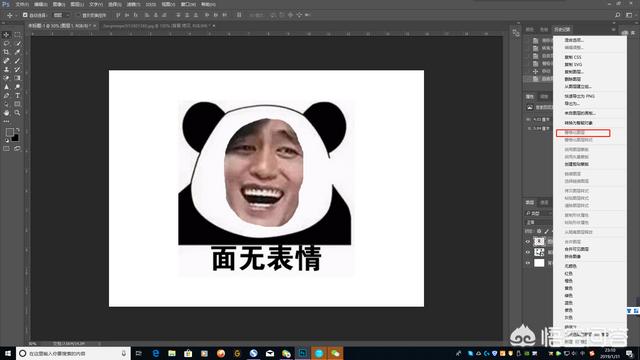640x360 pixels.
Task: Open the workspace switcher icon
Action: click(629, 15)
